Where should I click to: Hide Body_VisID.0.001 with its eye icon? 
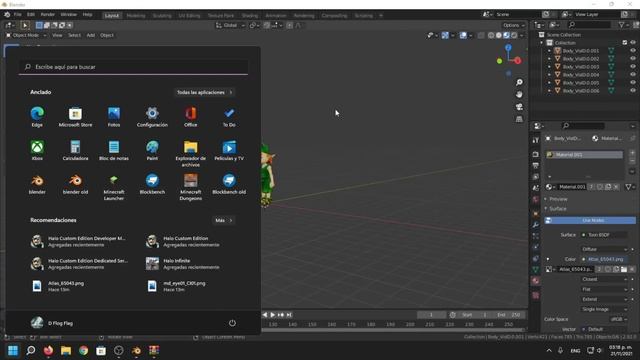(x=633, y=51)
